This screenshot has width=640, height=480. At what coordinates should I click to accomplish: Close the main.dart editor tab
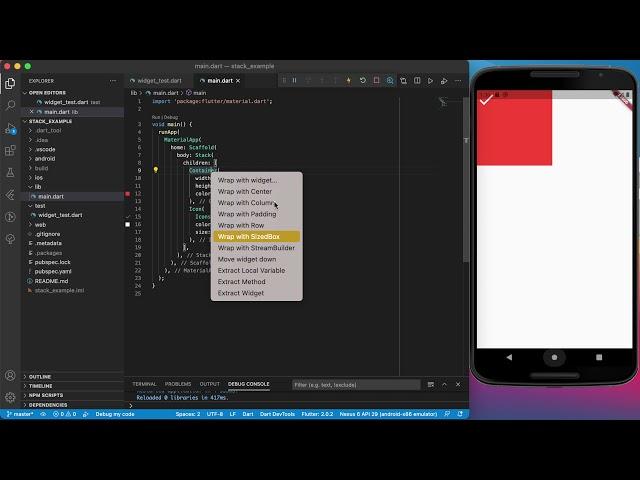pos(238,81)
